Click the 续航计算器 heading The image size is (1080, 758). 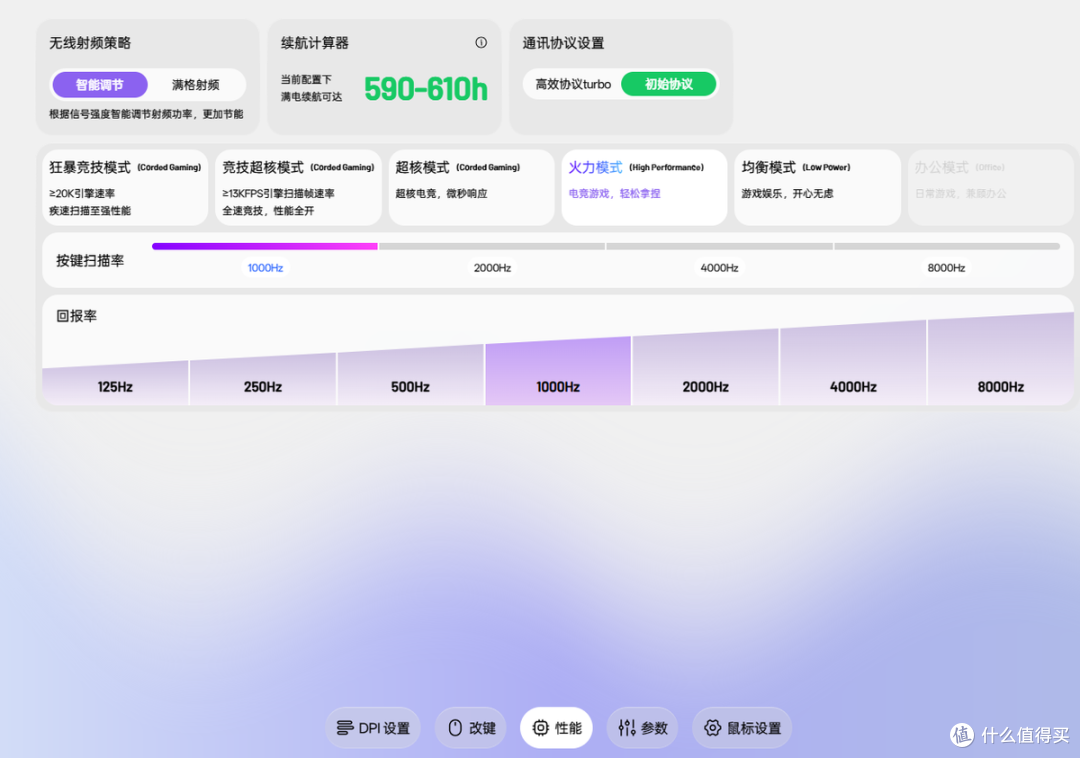315,43
